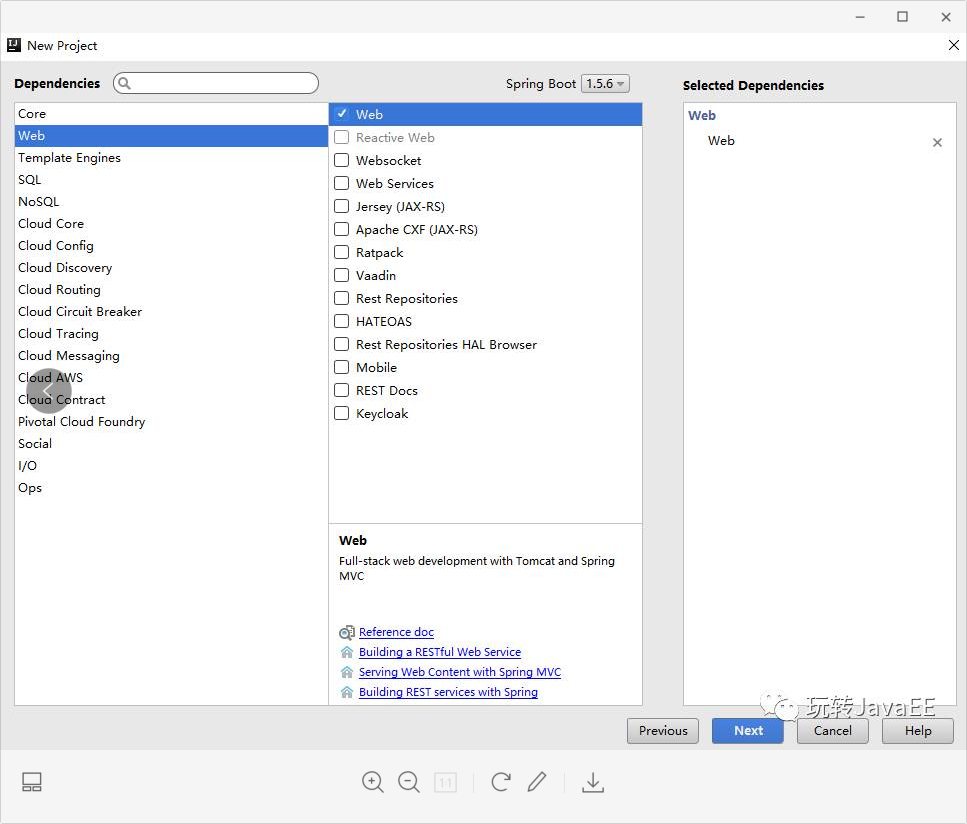Tick the Mobile checkbox
967x824 pixels.
342,368
